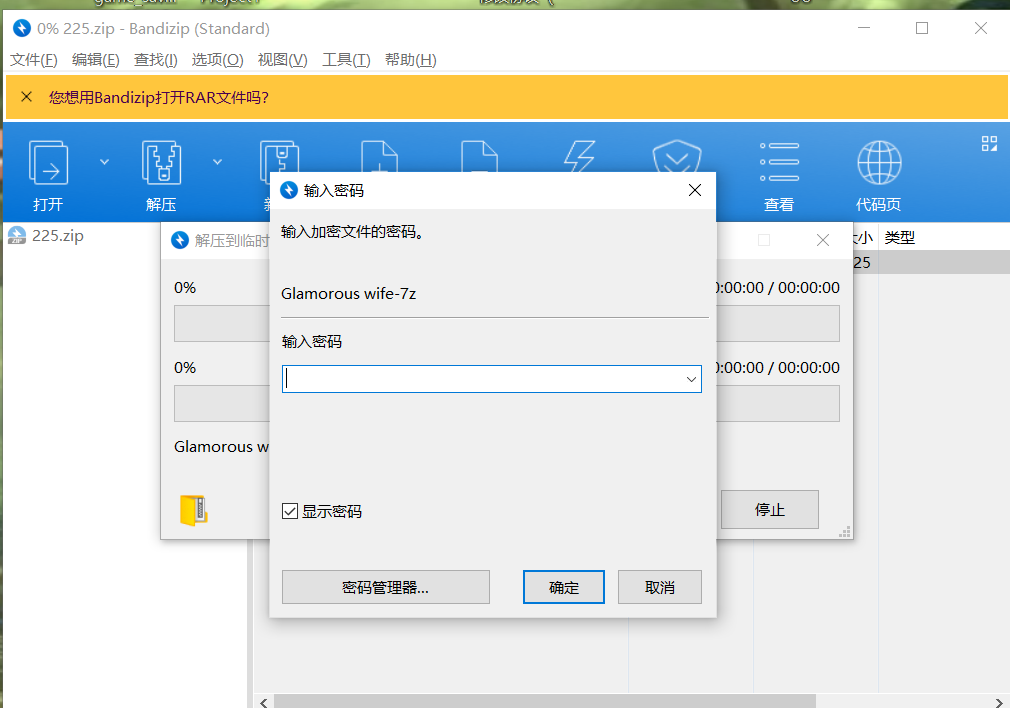
Task: Click the Bandizip icon in password dialog title
Action: 289,190
